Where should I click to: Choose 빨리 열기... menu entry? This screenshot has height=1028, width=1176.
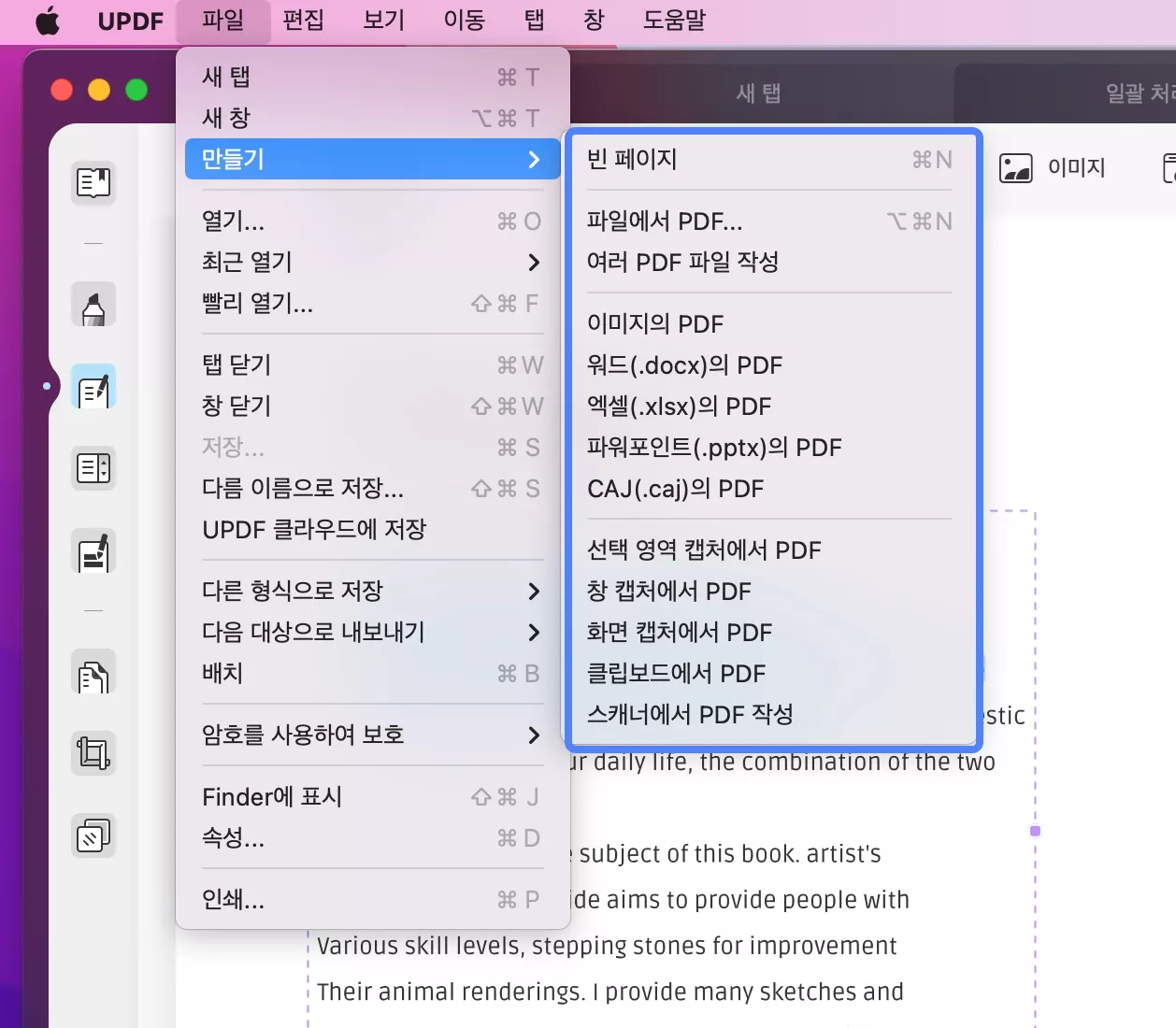[x=372, y=304]
